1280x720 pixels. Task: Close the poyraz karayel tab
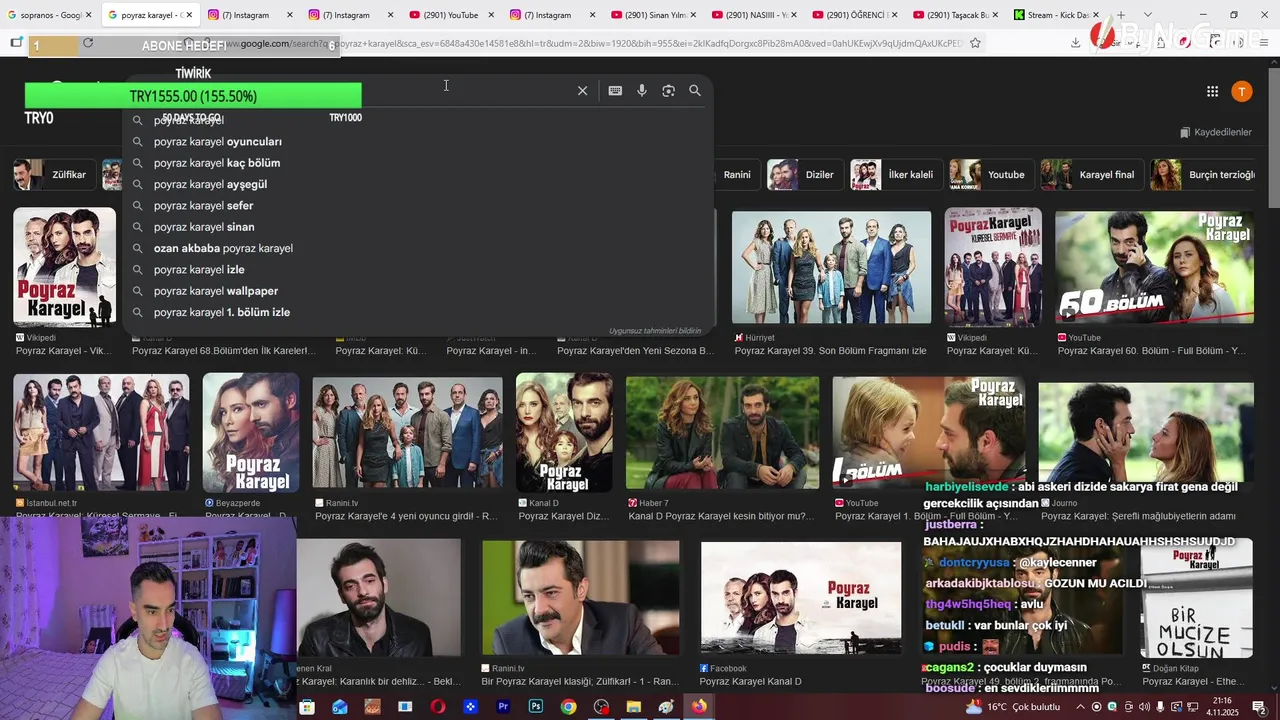(x=189, y=15)
